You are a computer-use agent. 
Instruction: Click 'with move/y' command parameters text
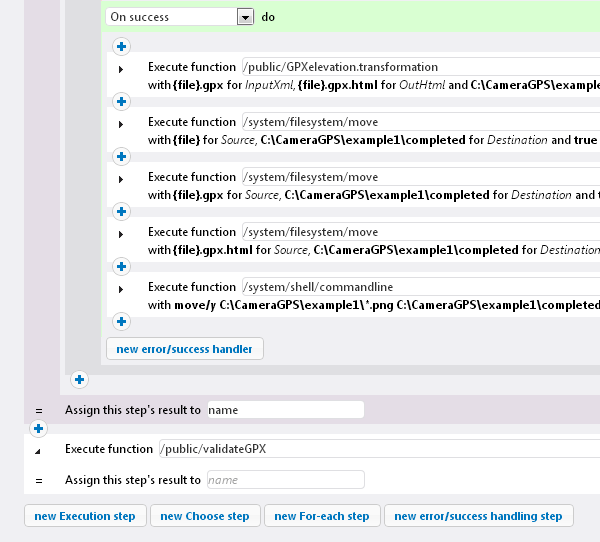point(374,305)
